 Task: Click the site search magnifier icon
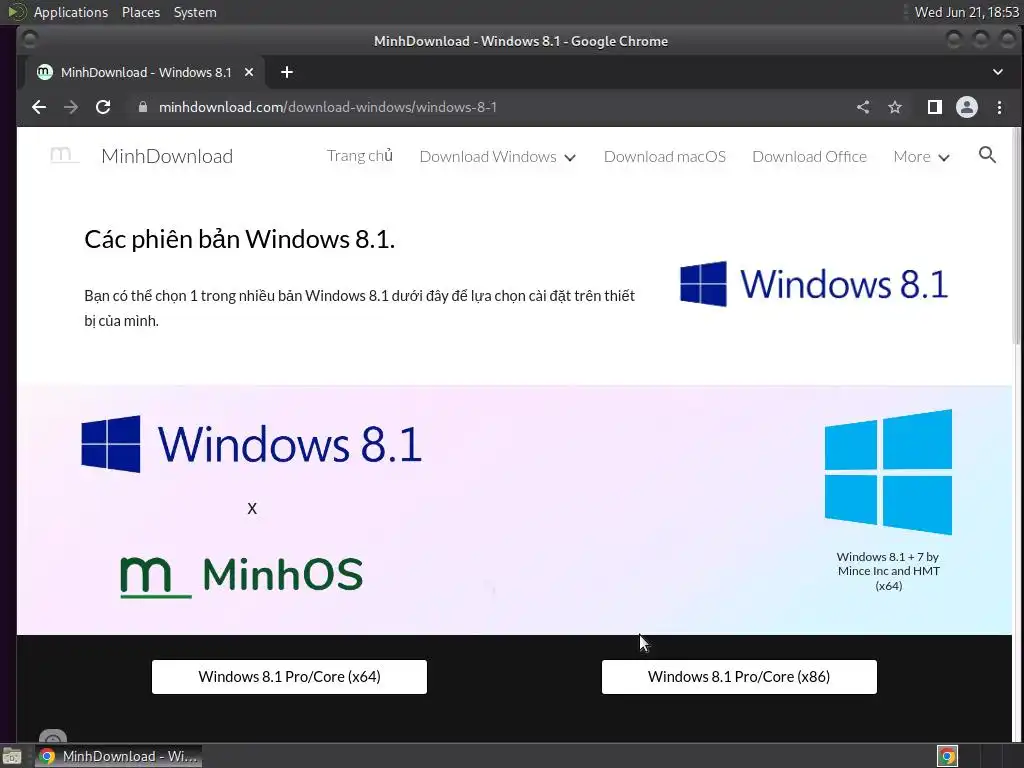pyautogui.click(x=987, y=155)
